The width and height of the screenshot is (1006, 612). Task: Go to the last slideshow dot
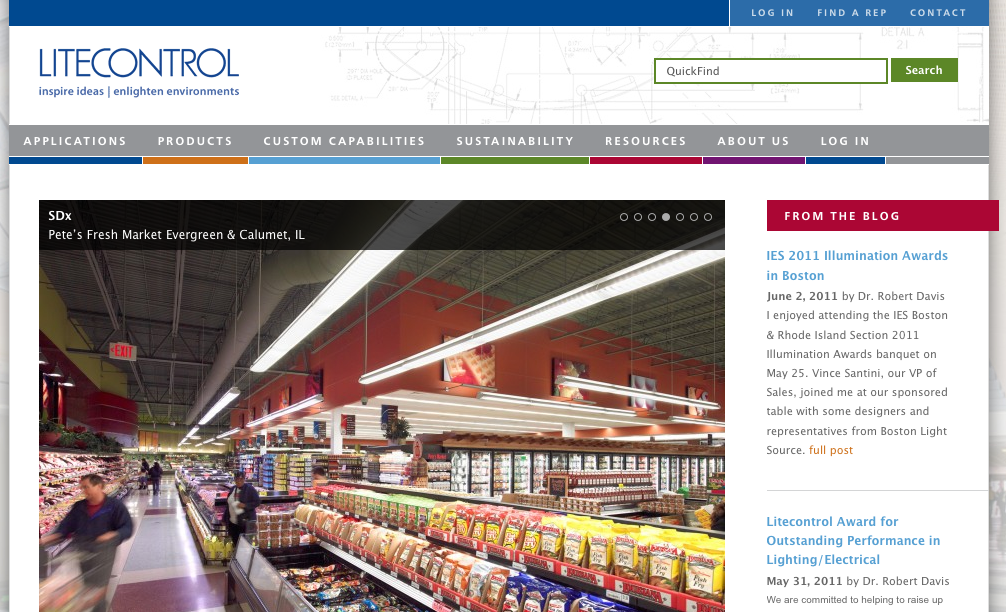click(x=708, y=217)
